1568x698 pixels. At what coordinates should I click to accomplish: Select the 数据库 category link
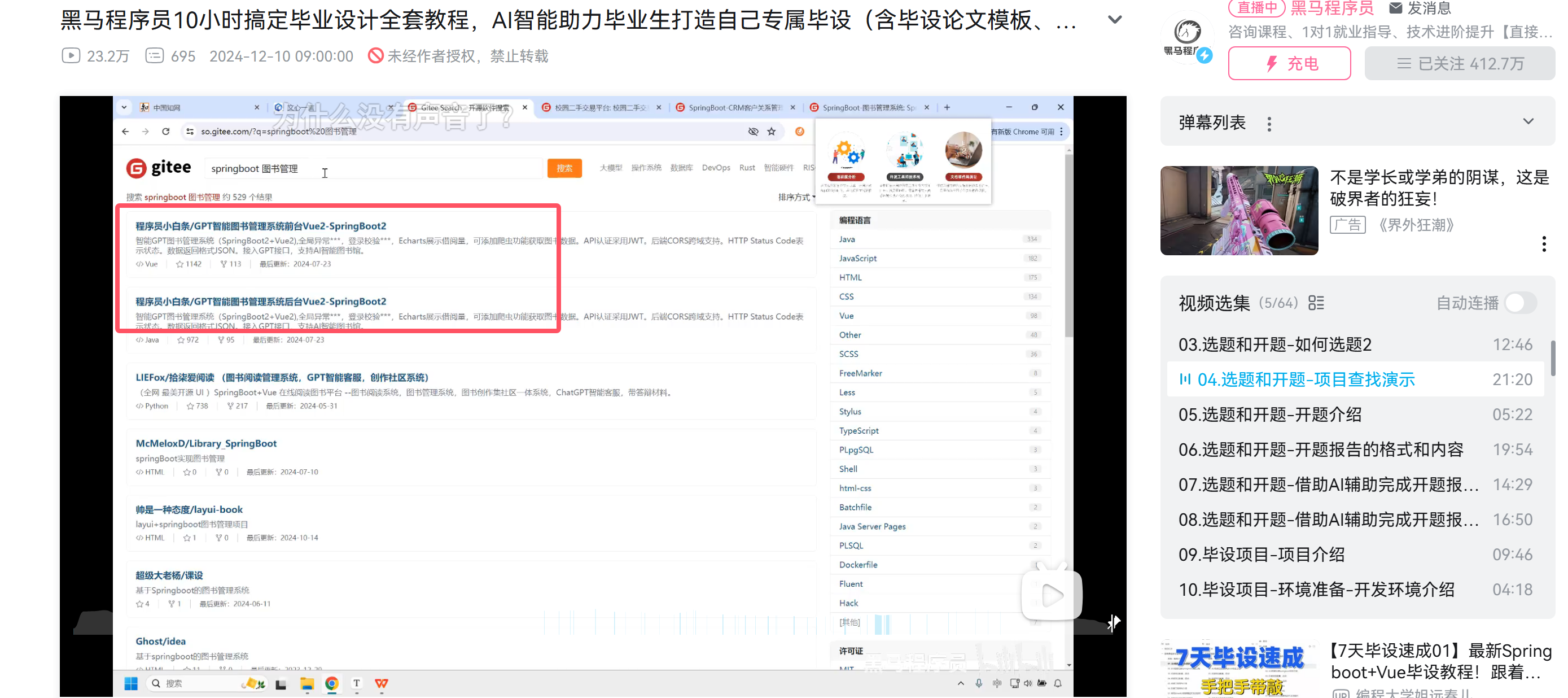click(x=681, y=168)
